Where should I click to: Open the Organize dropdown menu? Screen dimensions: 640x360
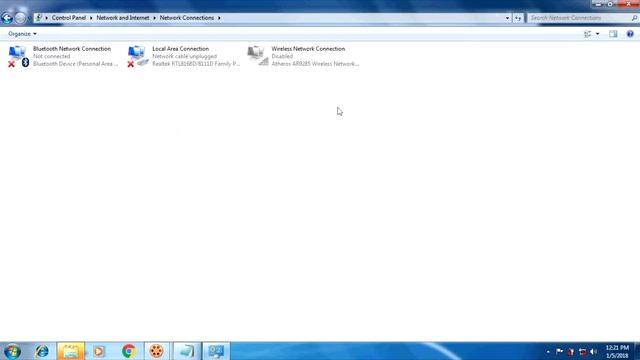22,34
